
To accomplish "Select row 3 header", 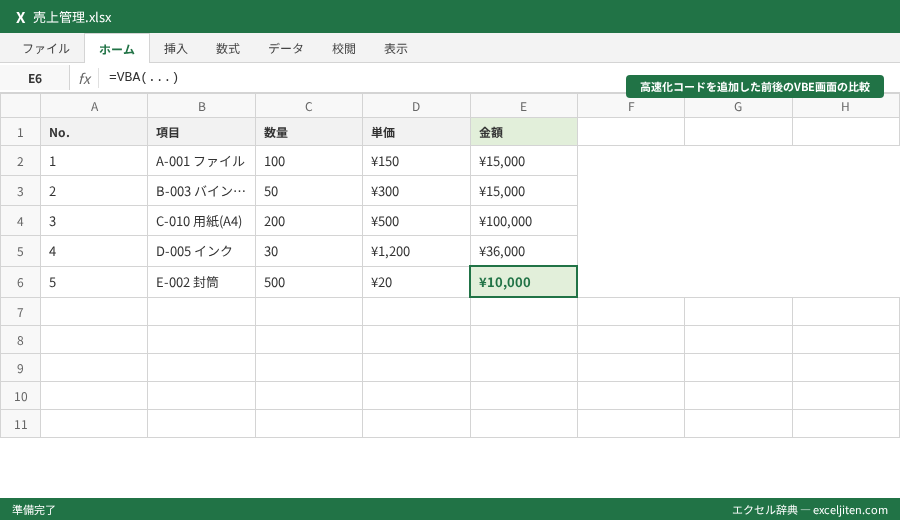I will pyautogui.click(x=20, y=191).
